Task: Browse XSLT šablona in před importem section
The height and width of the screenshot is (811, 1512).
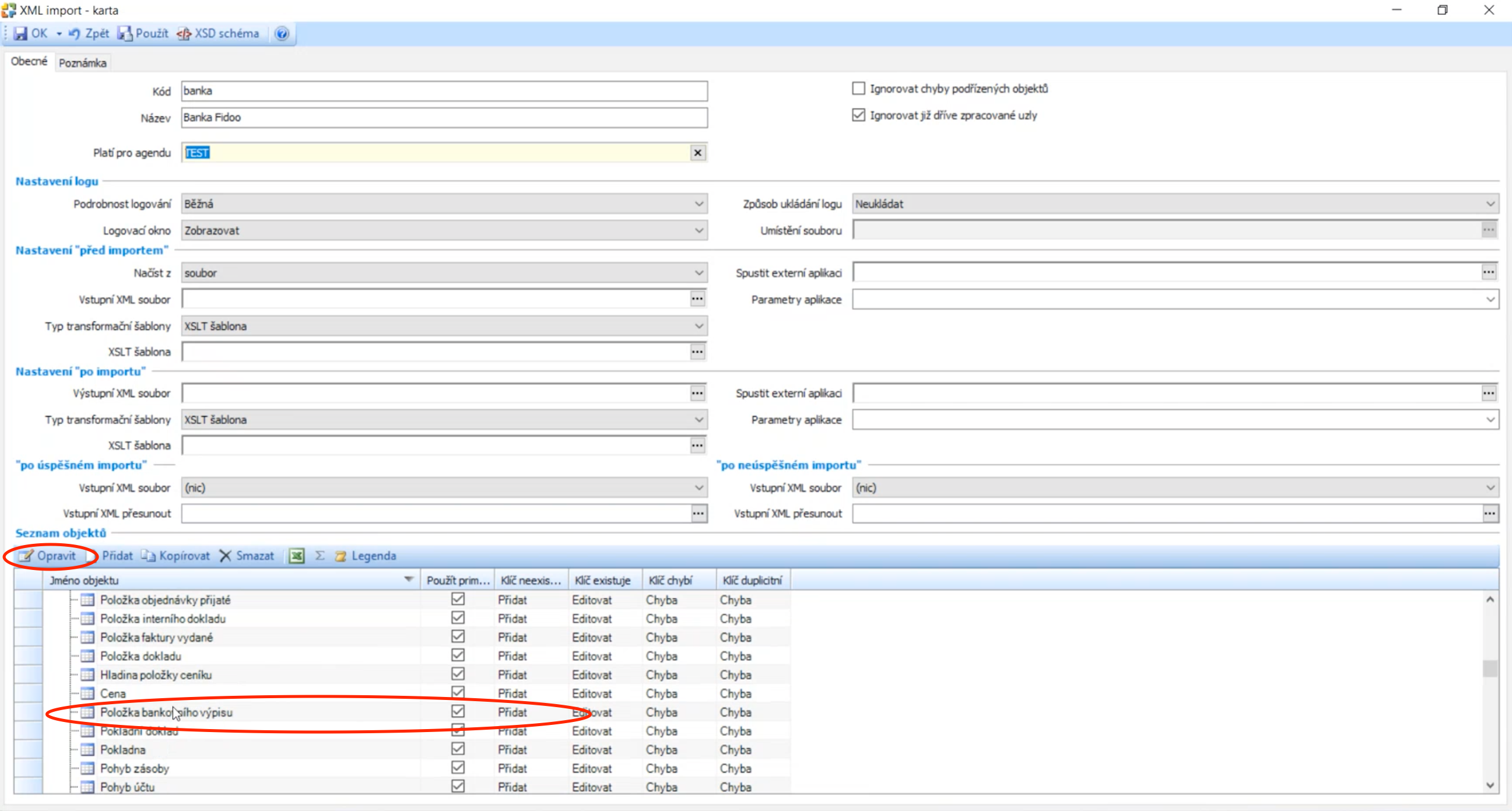Action: (x=698, y=352)
